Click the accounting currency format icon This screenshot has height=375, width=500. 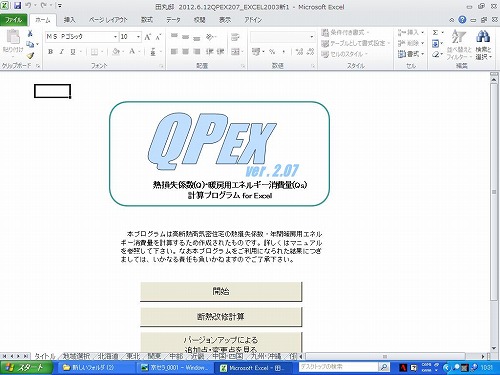(x=256, y=52)
